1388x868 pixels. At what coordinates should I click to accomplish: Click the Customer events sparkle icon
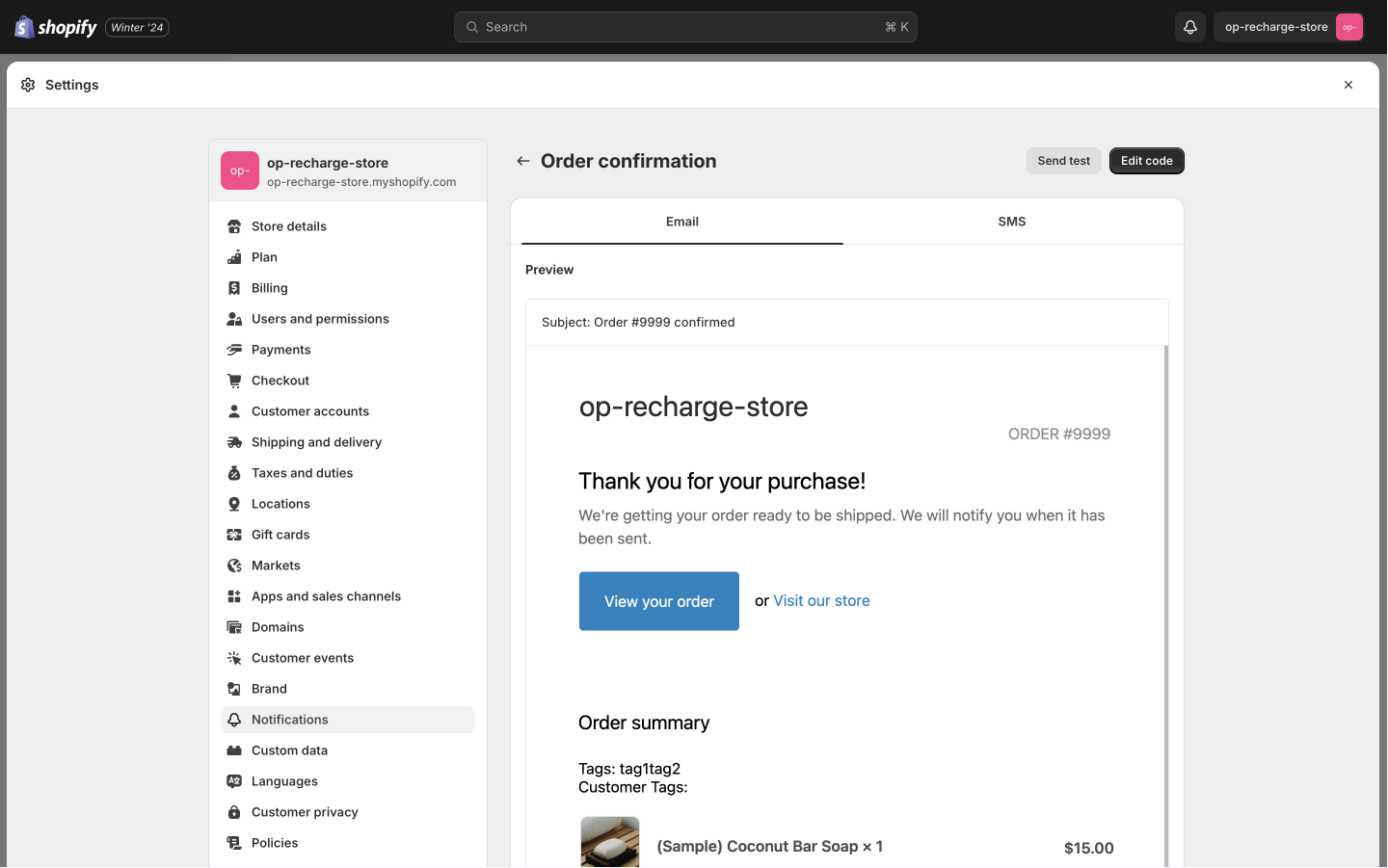coord(234,658)
